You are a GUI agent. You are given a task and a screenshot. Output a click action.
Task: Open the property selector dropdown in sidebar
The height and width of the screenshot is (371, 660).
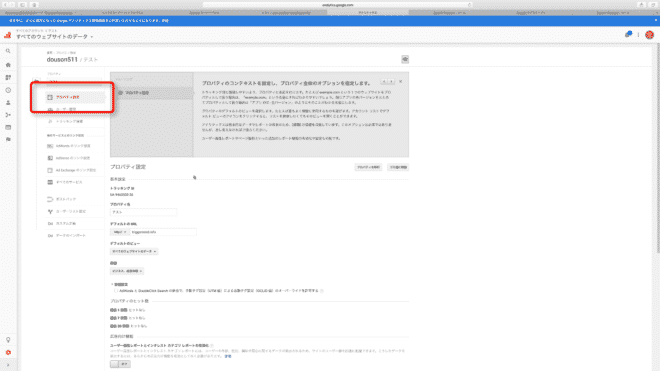[x=75, y=82]
